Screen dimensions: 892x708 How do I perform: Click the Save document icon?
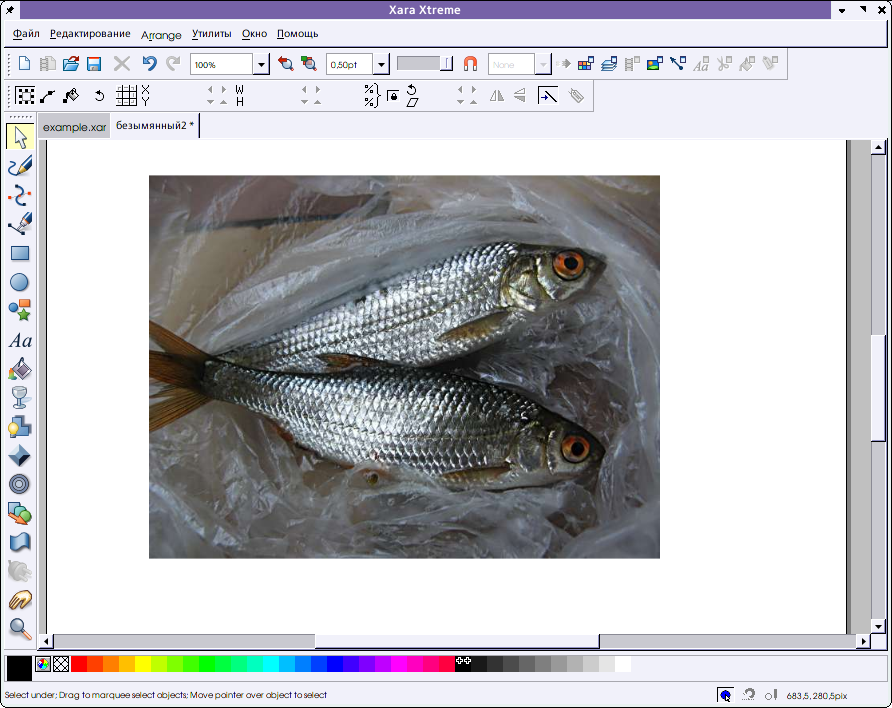(94, 64)
